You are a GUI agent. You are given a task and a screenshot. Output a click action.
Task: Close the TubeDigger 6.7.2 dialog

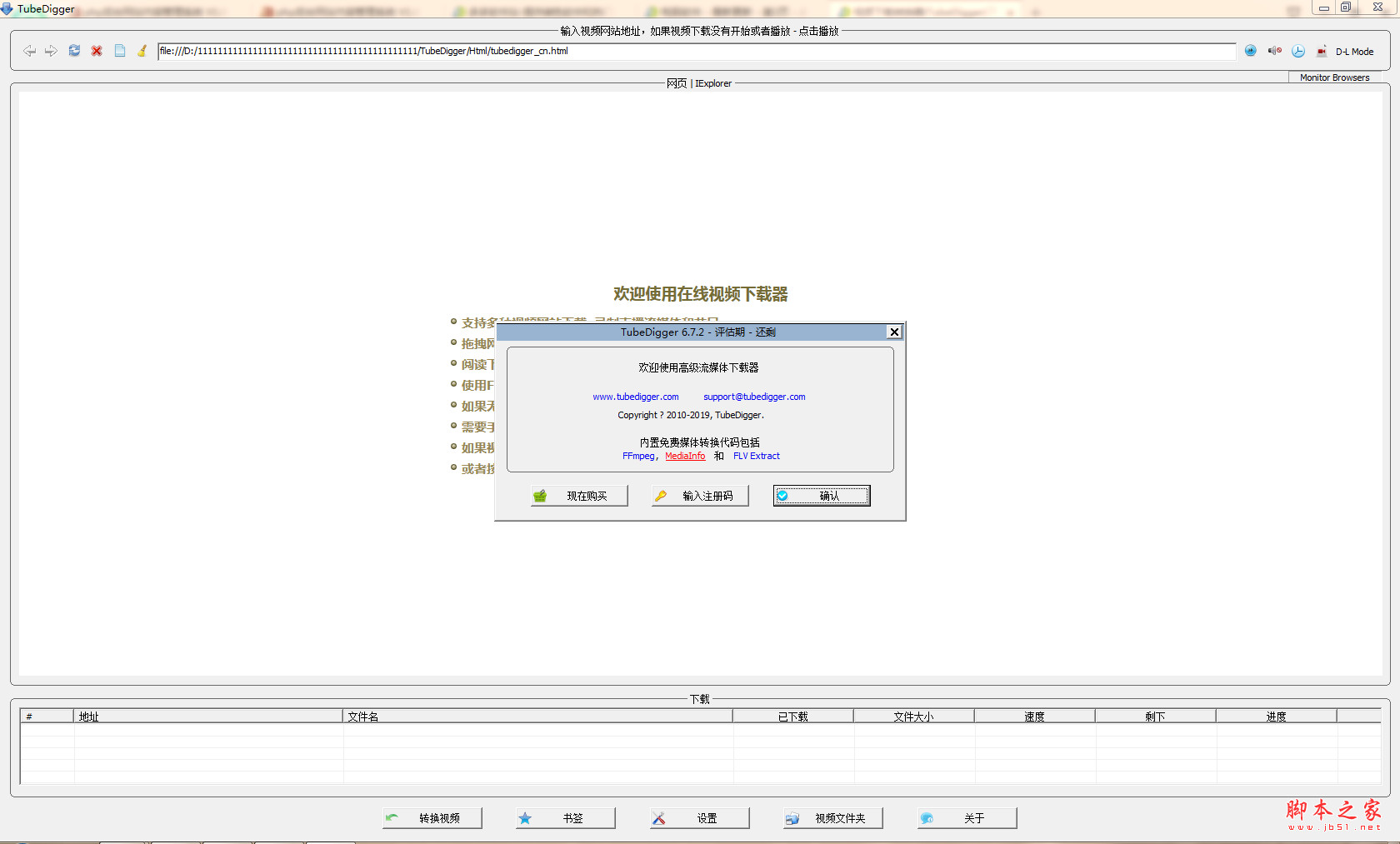[x=894, y=332]
